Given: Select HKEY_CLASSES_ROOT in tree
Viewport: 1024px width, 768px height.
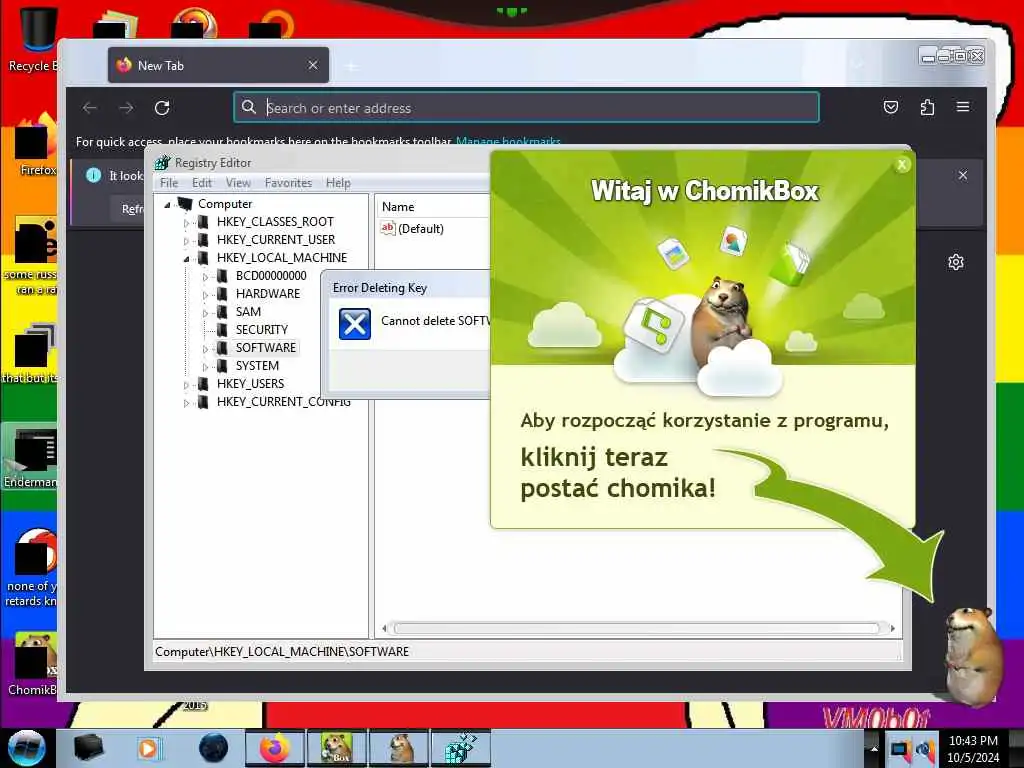Looking at the screenshot, I should (275, 222).
